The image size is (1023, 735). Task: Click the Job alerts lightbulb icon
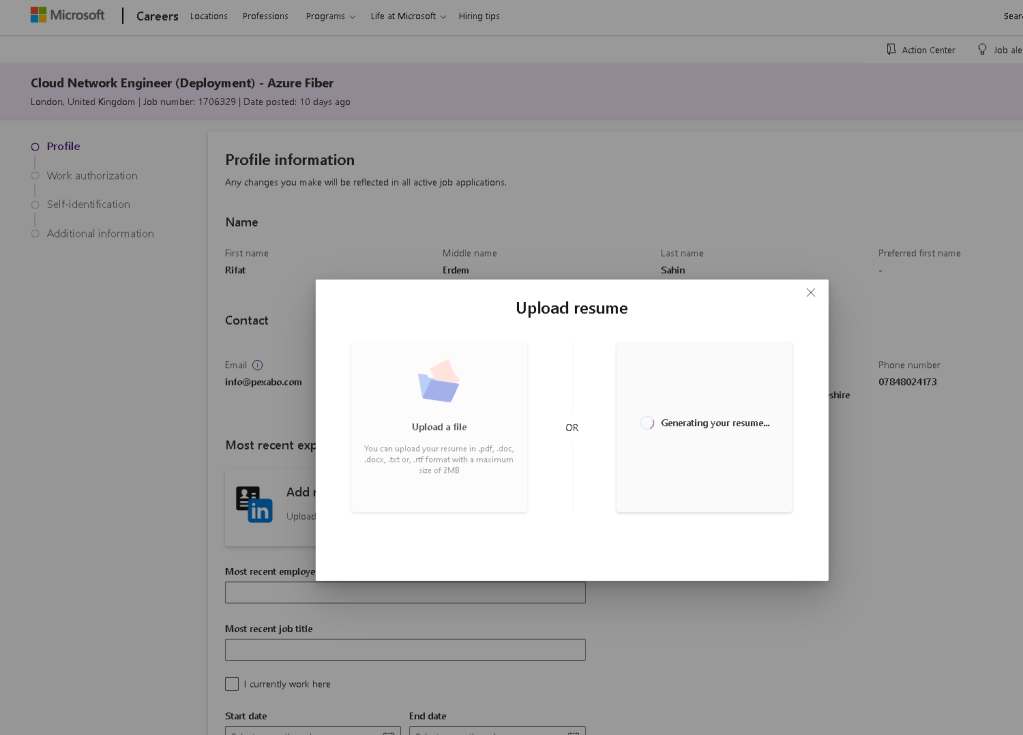pyautogui.click(x=982, y=50)
